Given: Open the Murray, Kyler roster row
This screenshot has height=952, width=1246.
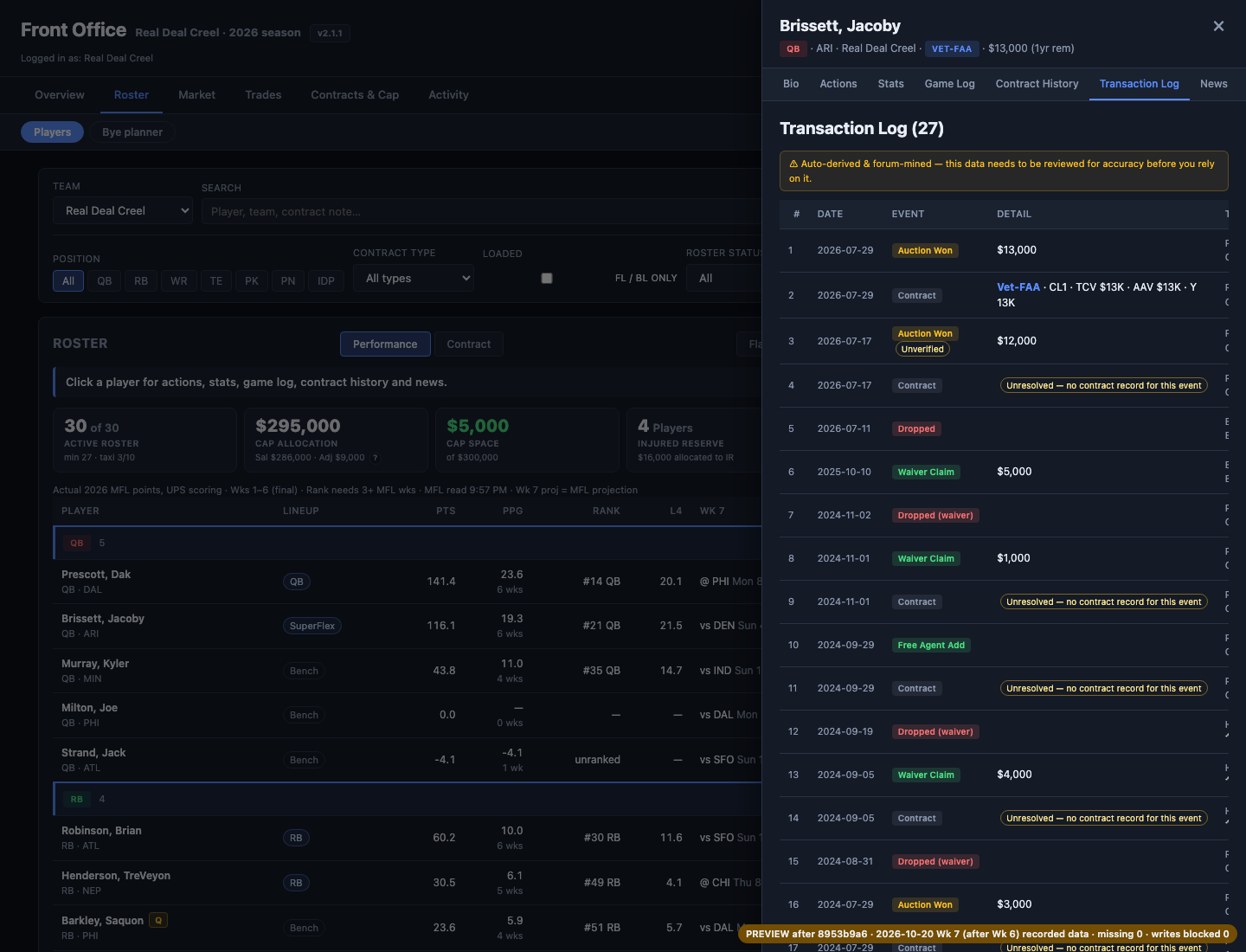Looking at the screenshot, I should click(x=408, y=671).
